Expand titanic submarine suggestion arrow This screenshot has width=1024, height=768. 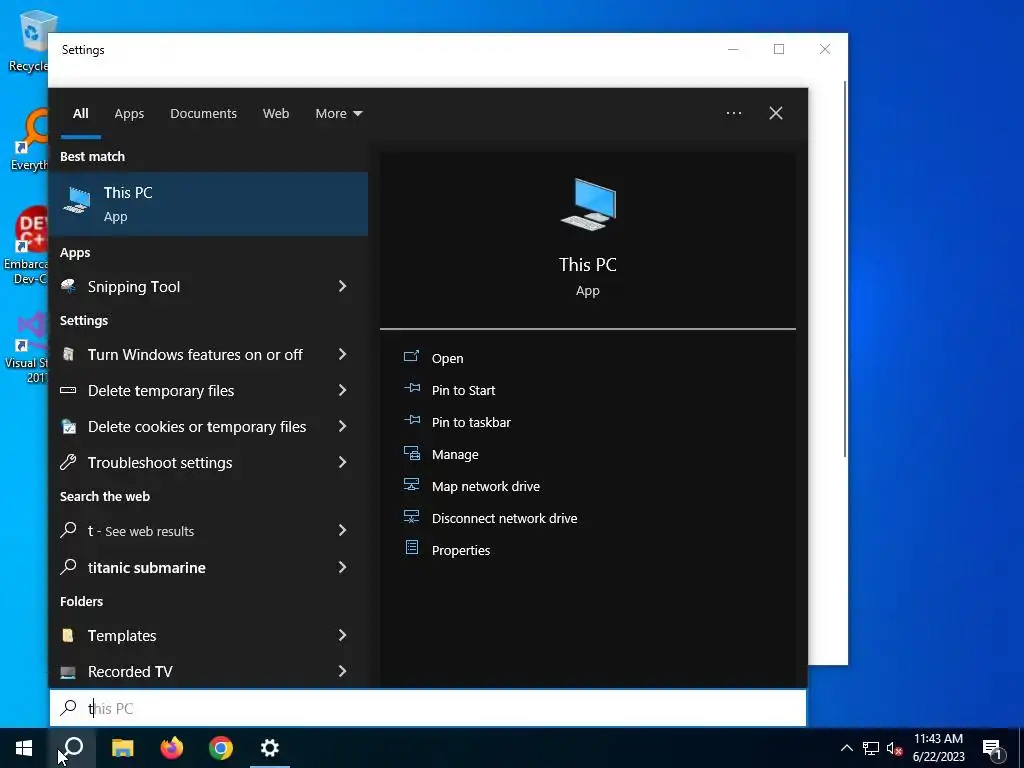(x=342, y=567)
